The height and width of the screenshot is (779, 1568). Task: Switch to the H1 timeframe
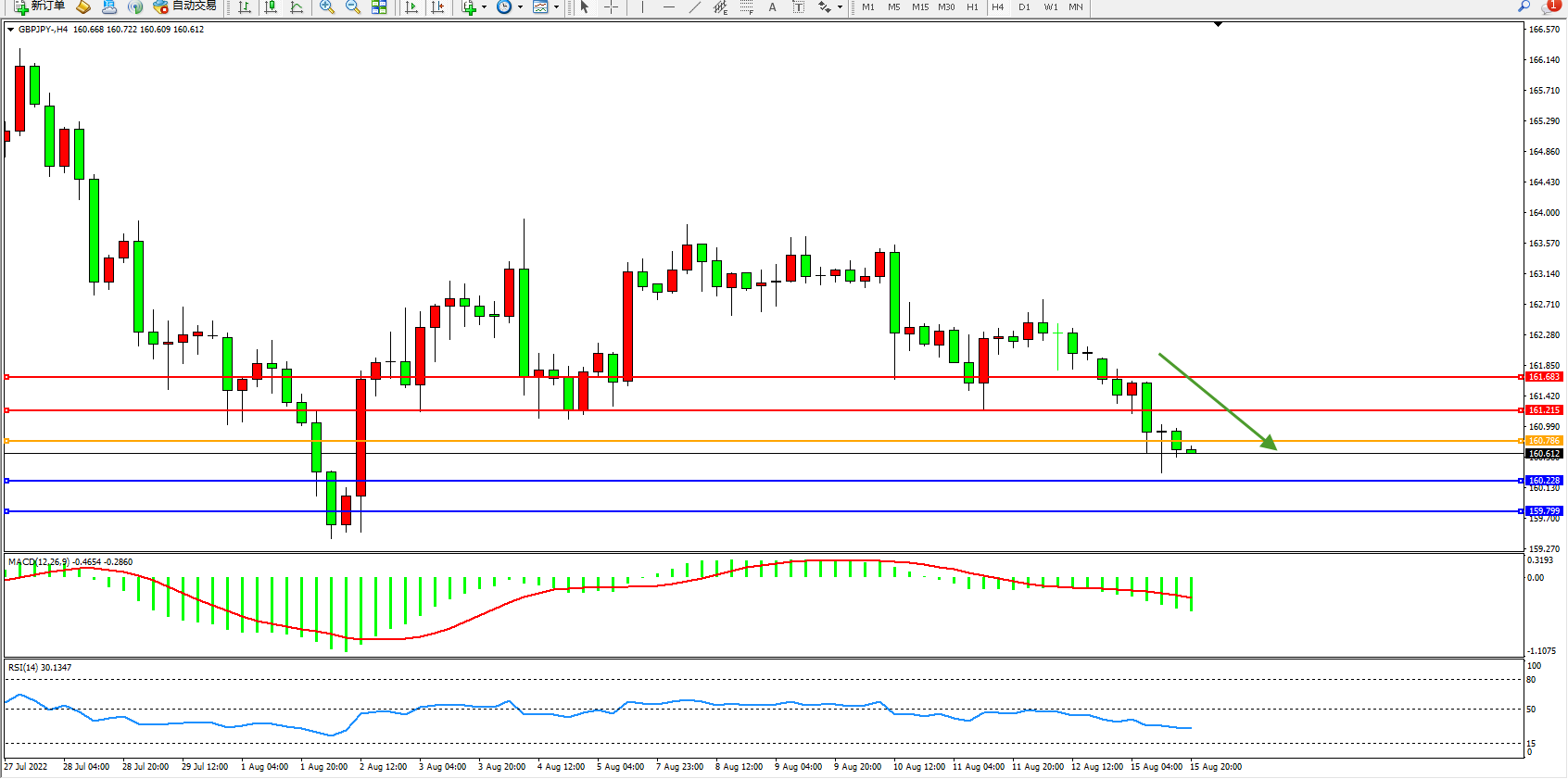(972, 7)
